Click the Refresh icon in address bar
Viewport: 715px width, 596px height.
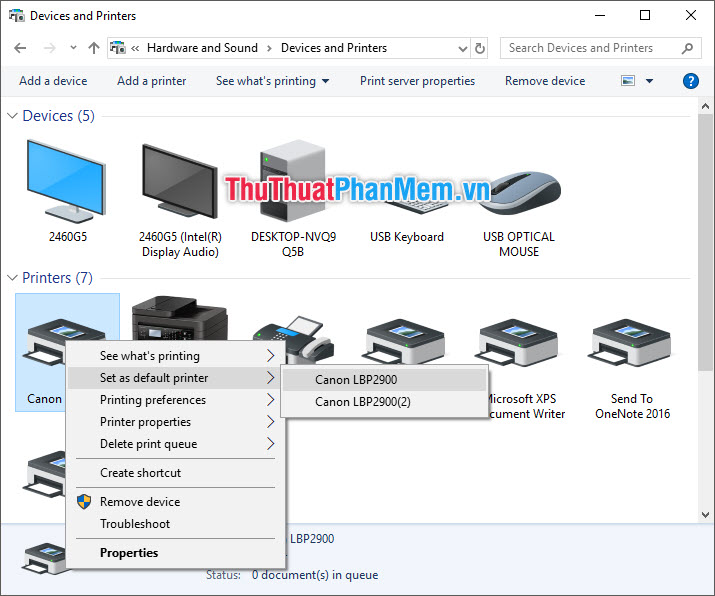coord(480,48)
